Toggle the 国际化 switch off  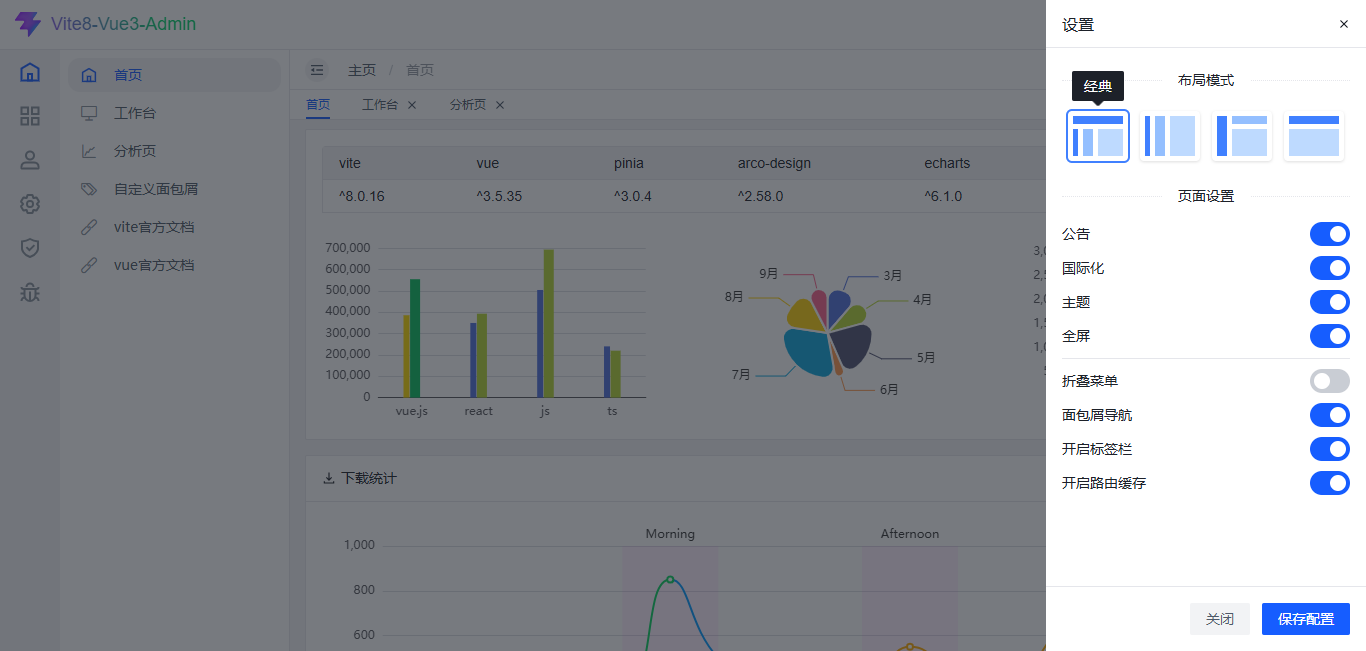coord(1330,268)
